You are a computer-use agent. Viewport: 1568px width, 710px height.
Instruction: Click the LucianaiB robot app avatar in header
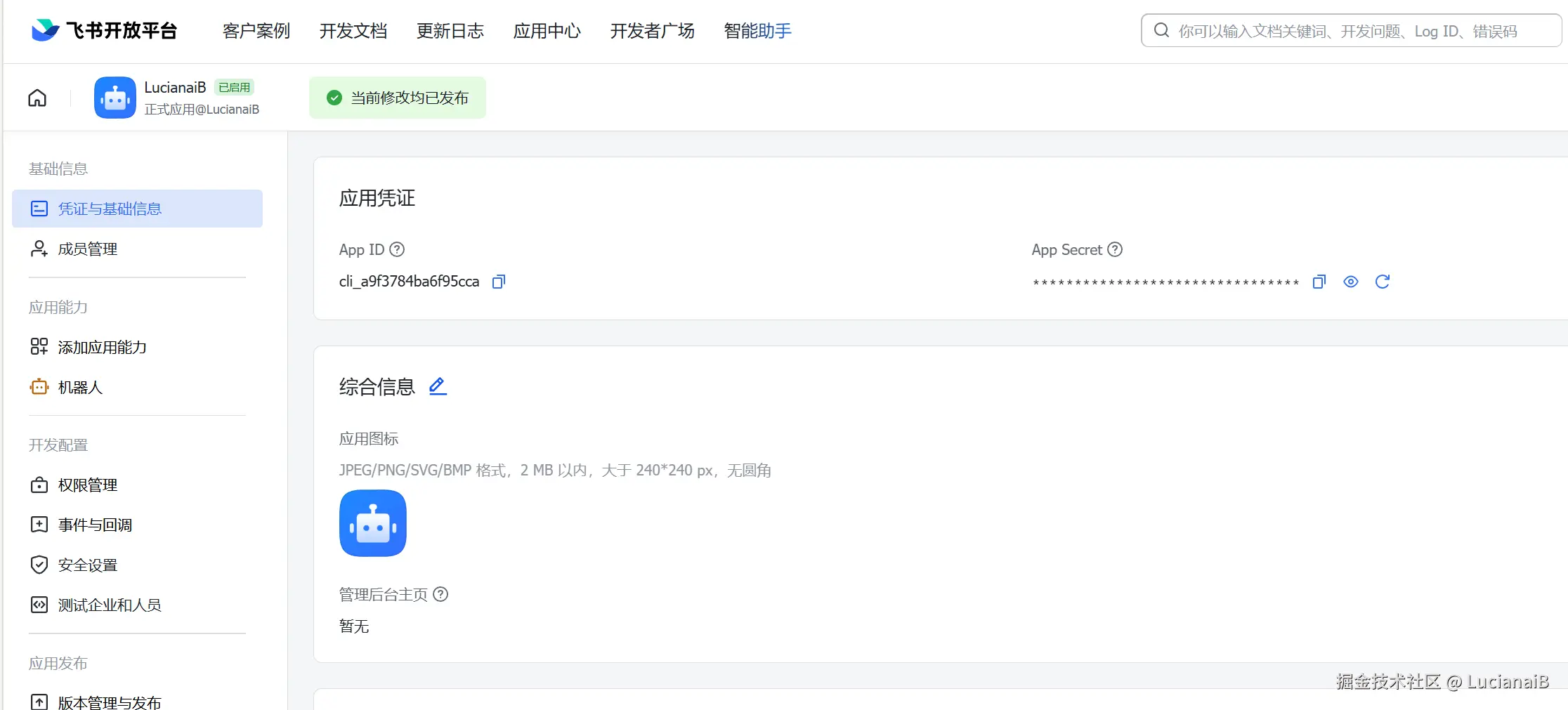(115, 98)
